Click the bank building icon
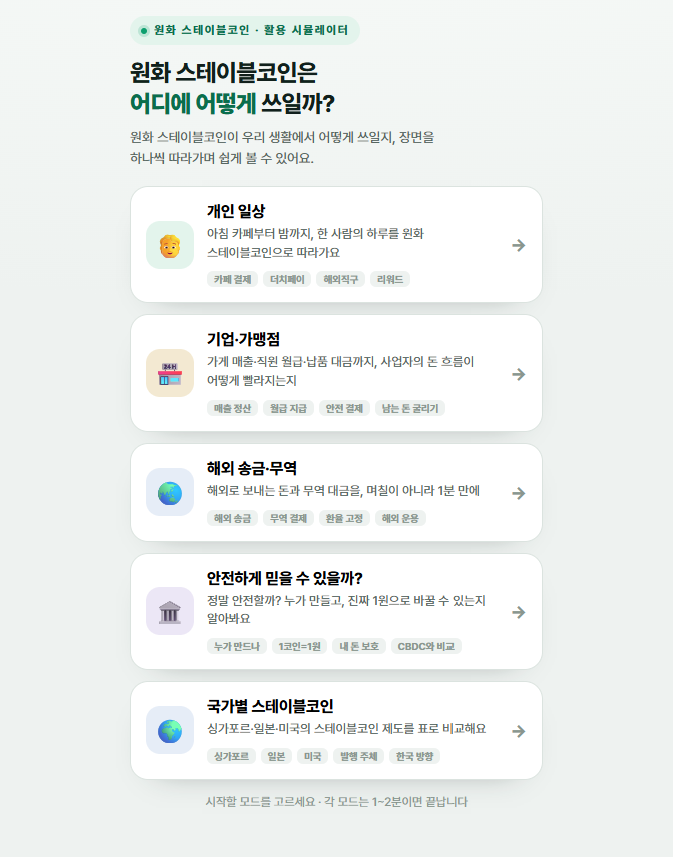 point(170,611)
